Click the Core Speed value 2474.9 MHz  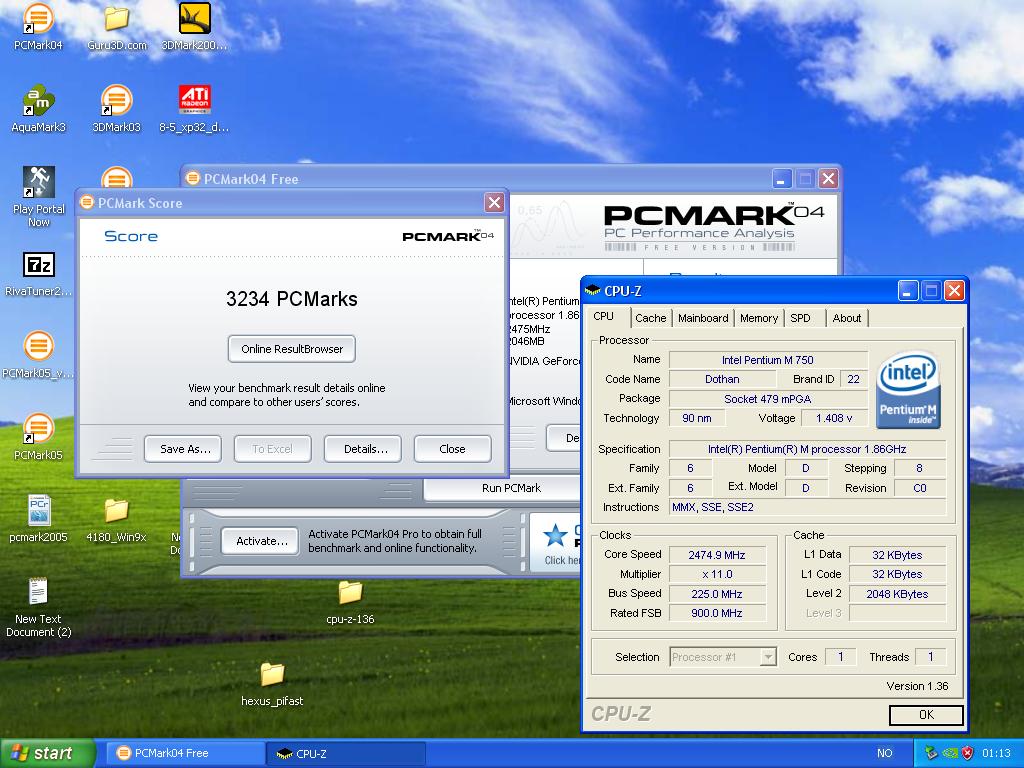click(x=716, y=555)
